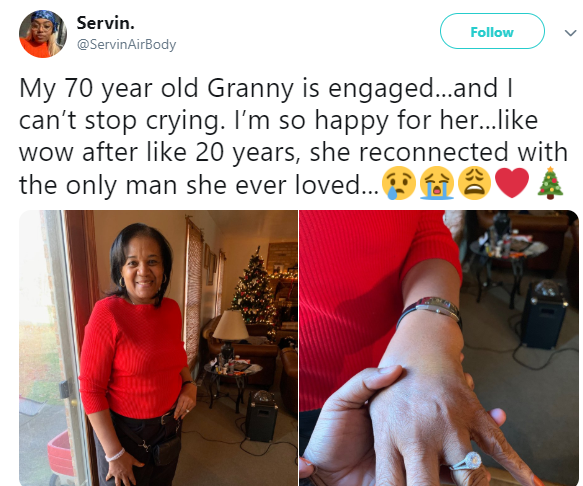
Task: Click Granny's face in the left photo
Action: [x=144, y=266]
